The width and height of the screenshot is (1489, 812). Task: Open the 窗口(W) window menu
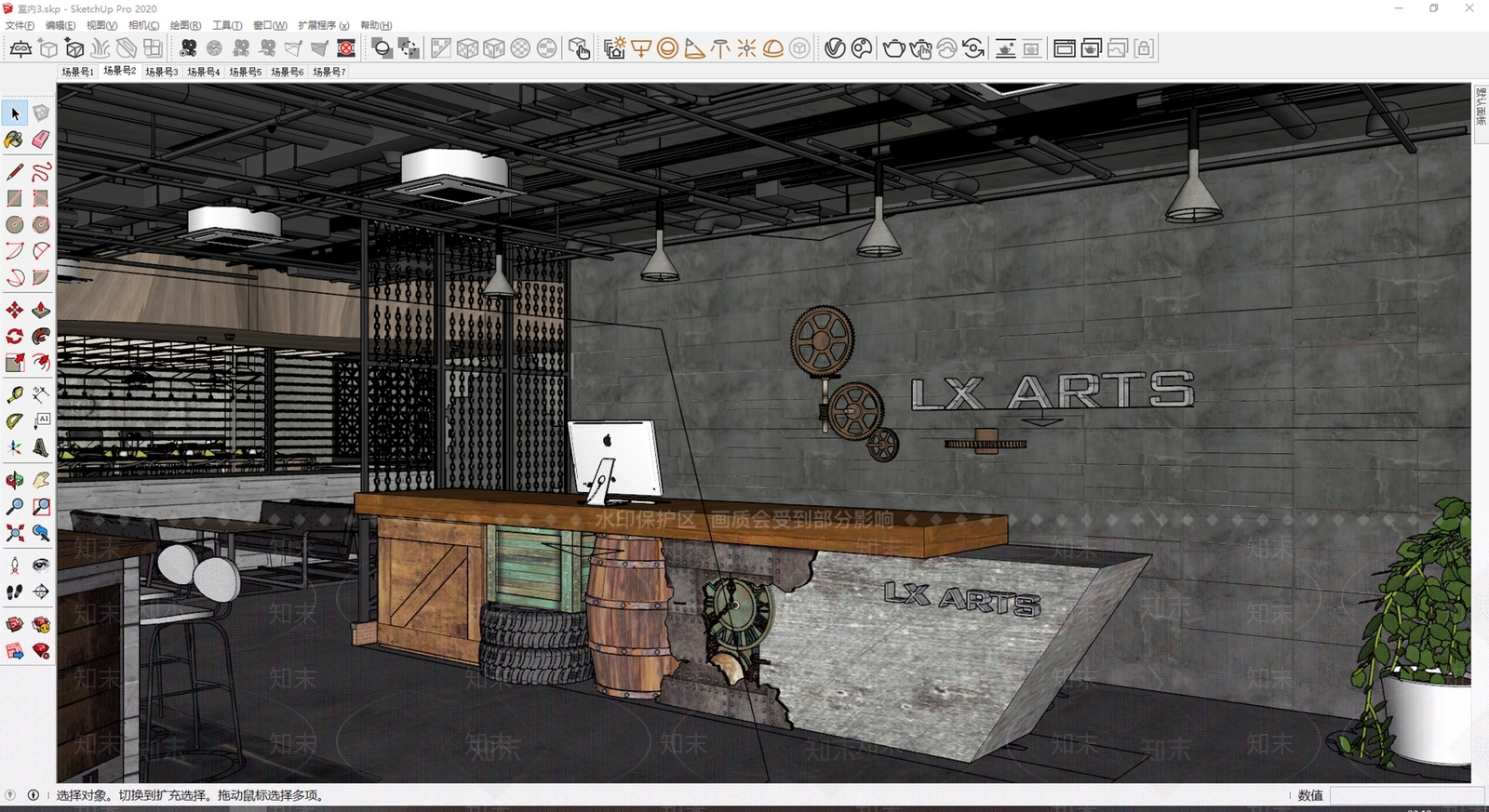(x=270, y=25)
